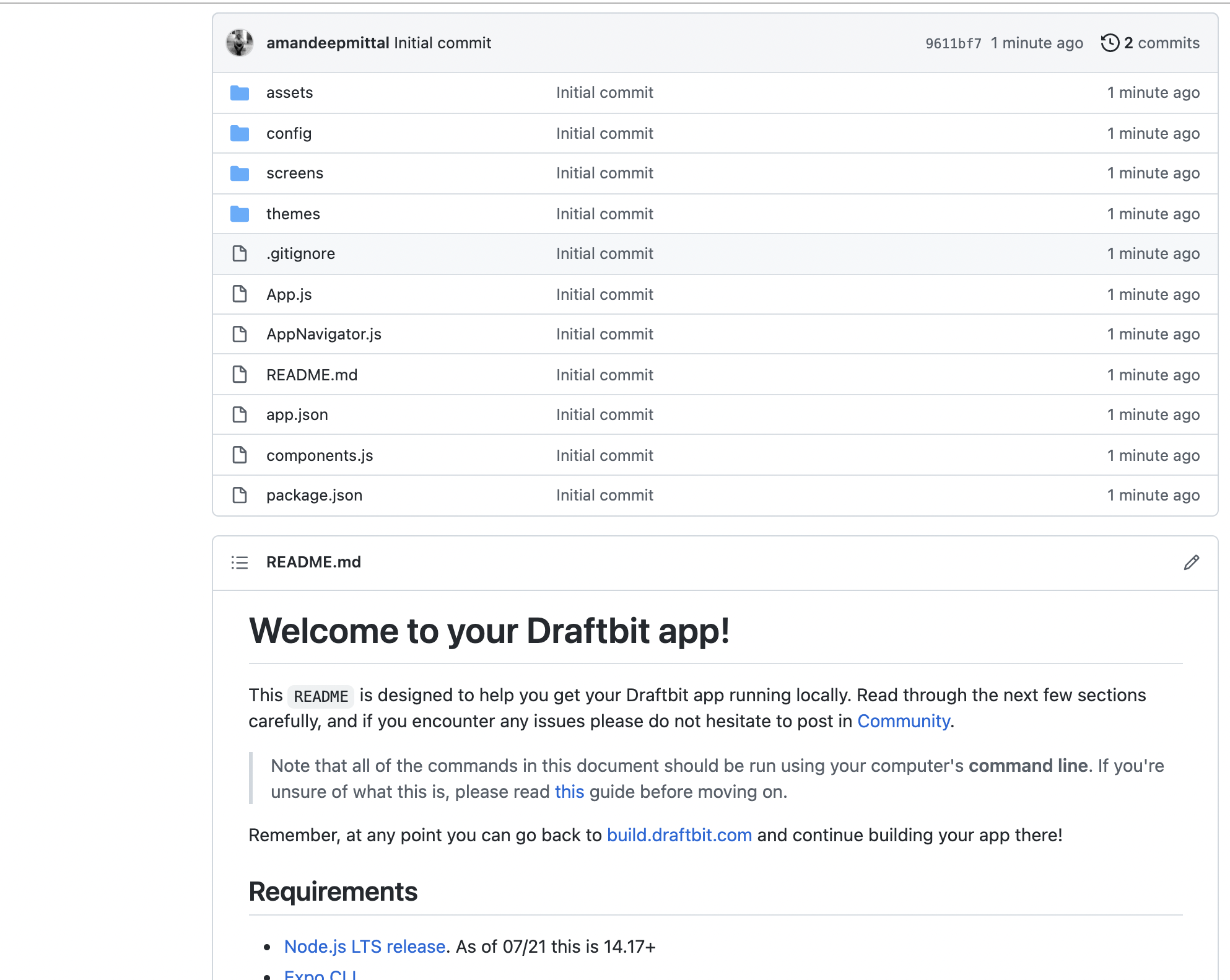Open the AppNavigator.js file
This screenshot has height=980, width=1230.
(324, 334)
